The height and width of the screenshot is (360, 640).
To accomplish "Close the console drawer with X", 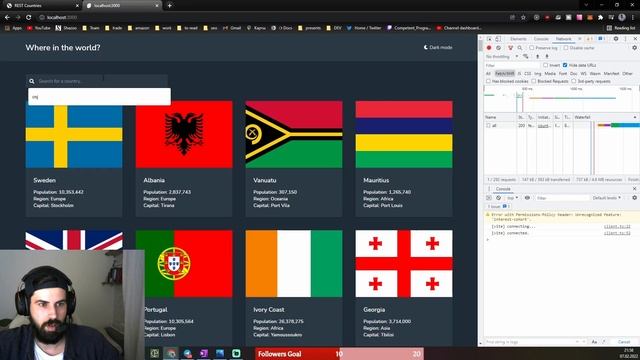I will [634, 189].
